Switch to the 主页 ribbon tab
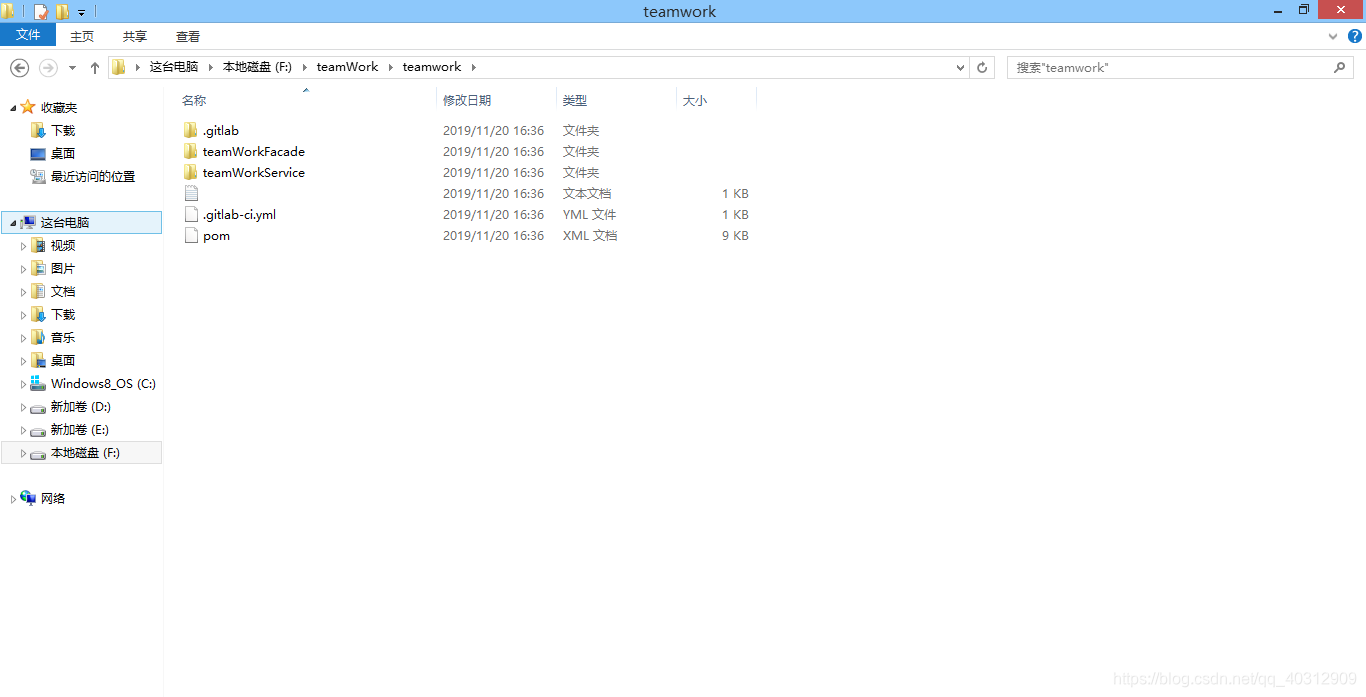1366x697 pixels. (82, 36)
